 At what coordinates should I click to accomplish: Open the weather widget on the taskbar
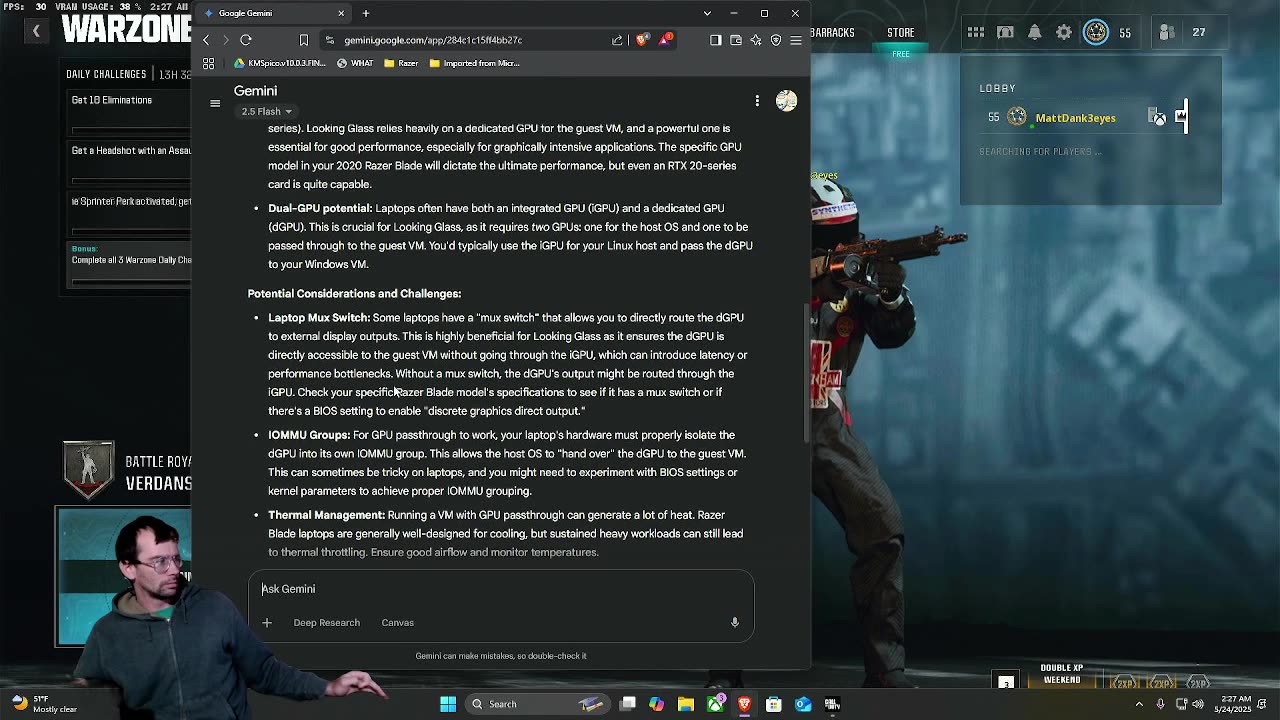coord(42,704)
